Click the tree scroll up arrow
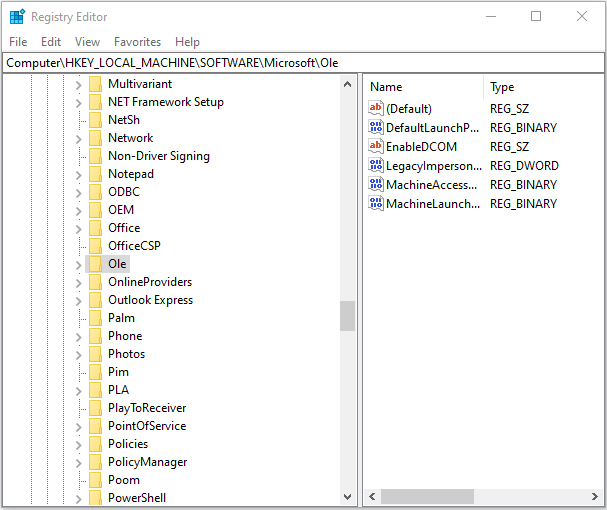607x510 pixels. coord(348,84)
